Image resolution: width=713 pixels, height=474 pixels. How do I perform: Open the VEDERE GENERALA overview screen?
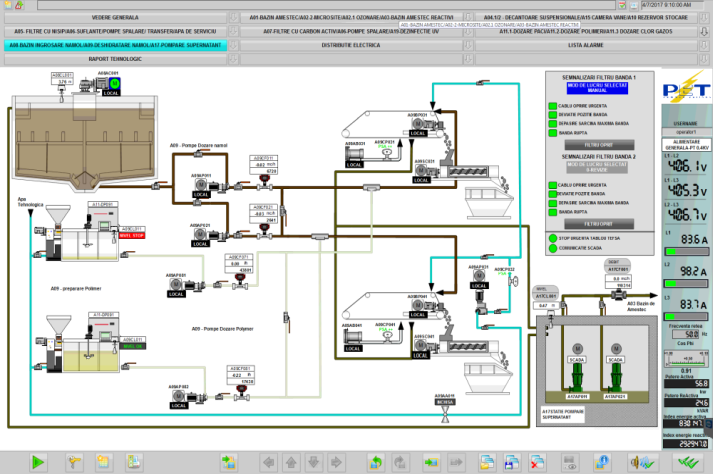click(115, 18)
